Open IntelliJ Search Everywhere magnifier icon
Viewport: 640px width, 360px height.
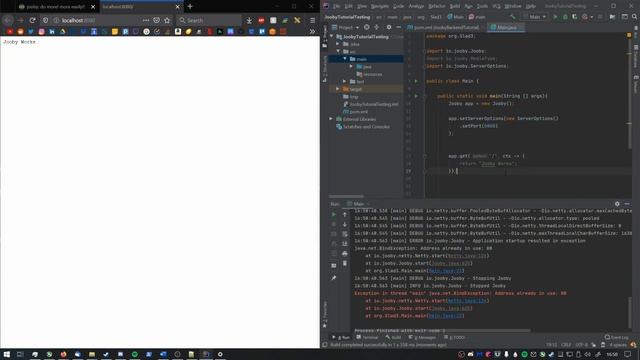point(634,17)
